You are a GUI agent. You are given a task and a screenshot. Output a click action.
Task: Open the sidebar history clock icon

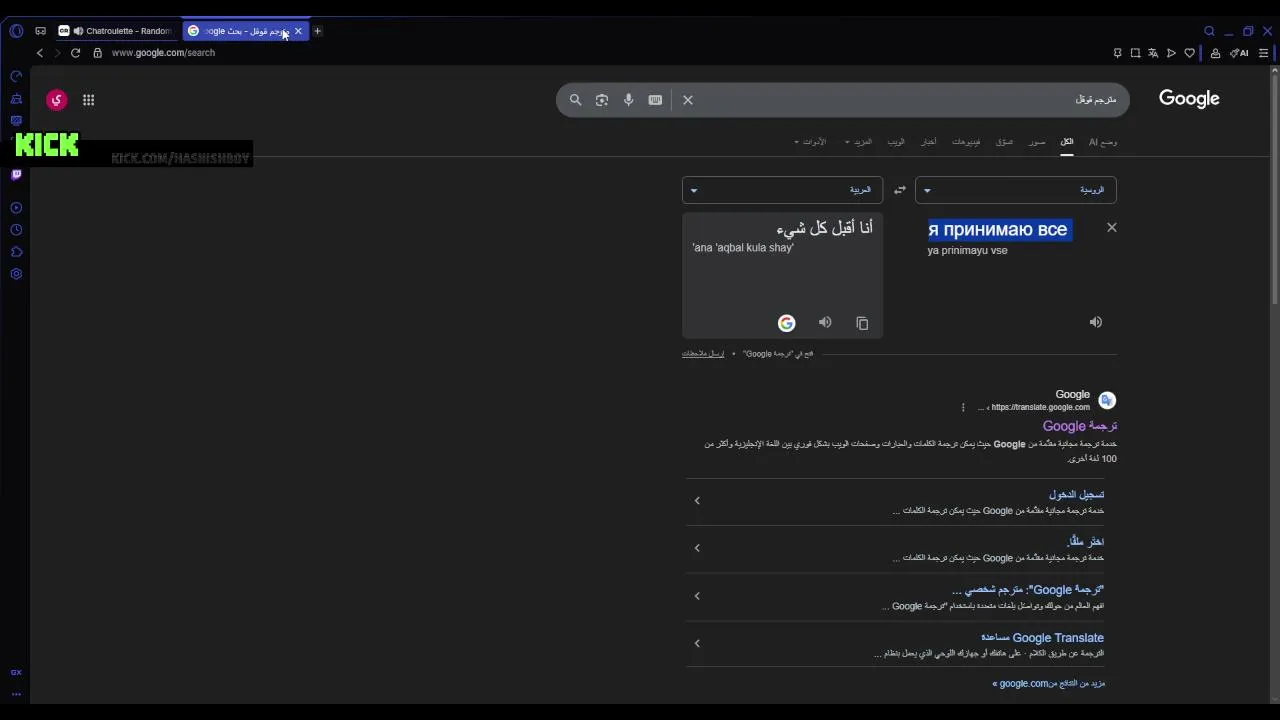16,230
